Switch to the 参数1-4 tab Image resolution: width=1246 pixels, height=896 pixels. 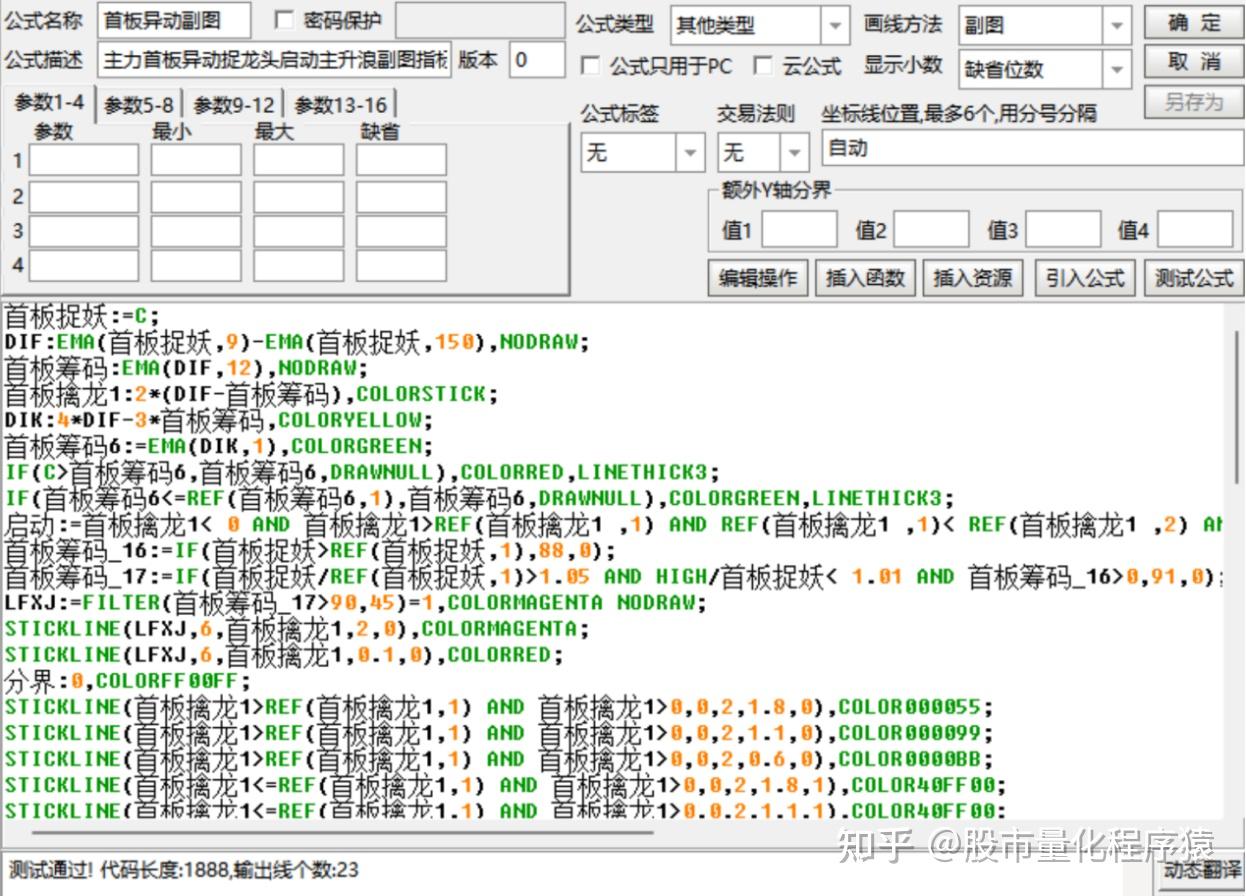pyautogui.click(x=49, y=102)
